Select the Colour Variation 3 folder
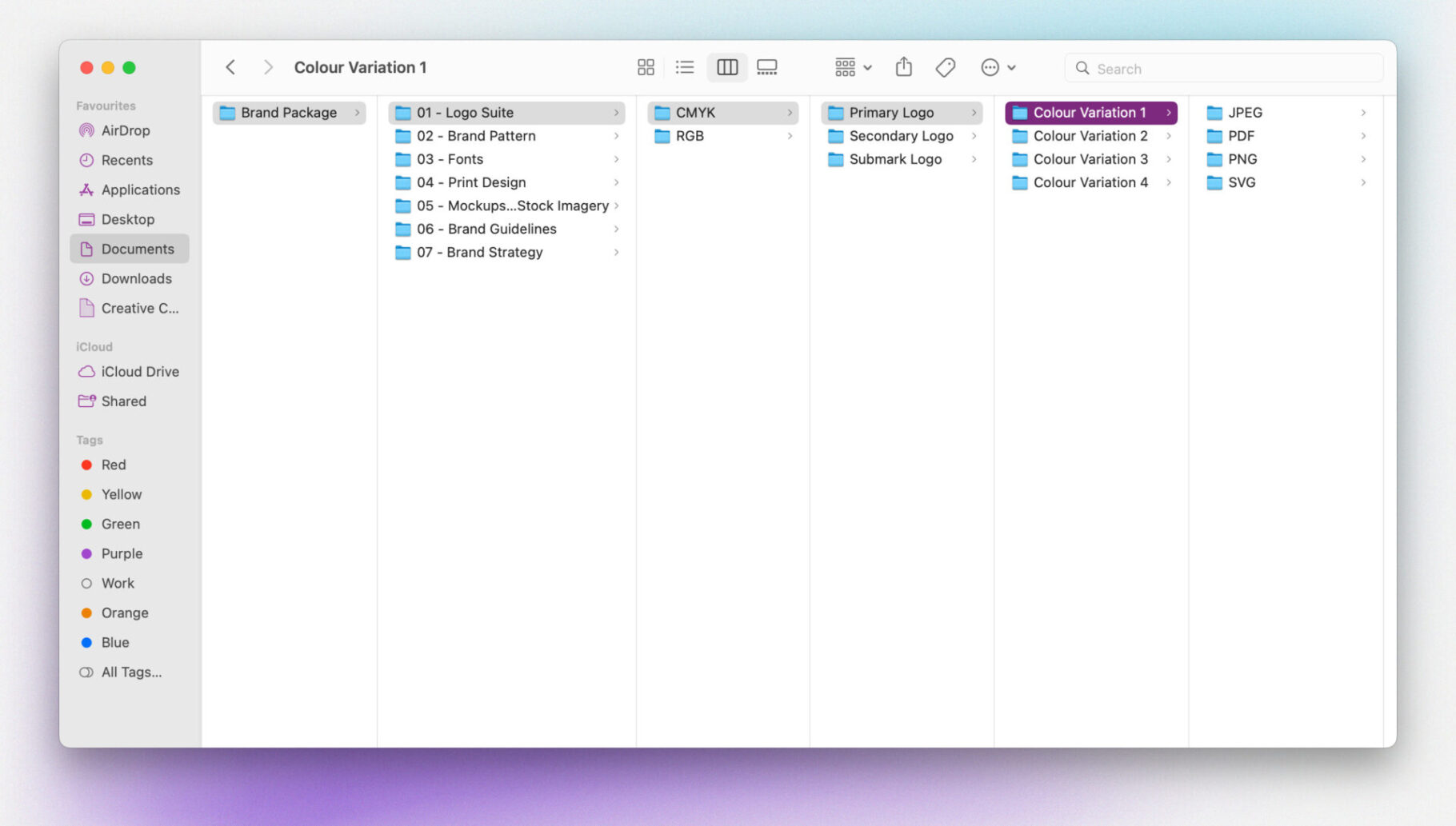This screenshot has width=1456, height=826. coord(1091,159)
